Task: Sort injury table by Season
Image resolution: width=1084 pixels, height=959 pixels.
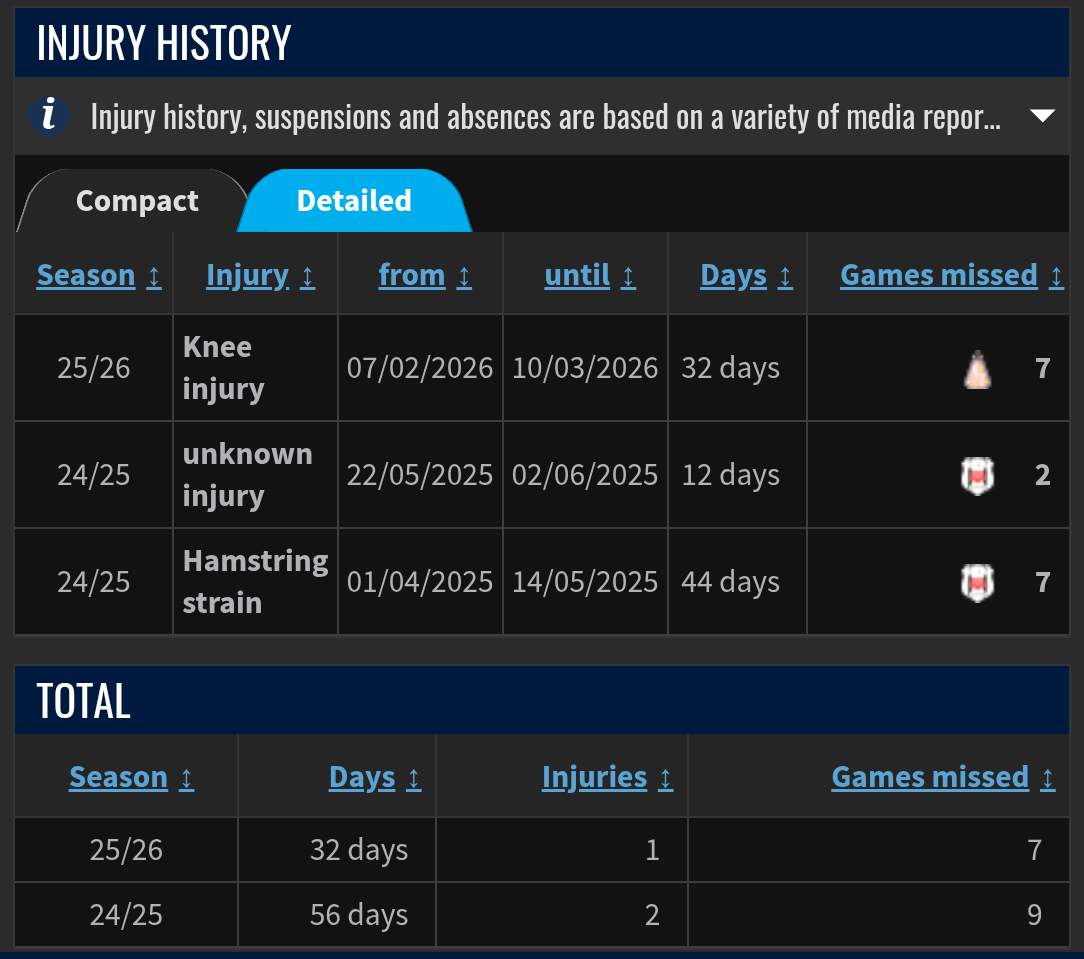Action: (x=86, y=275)
